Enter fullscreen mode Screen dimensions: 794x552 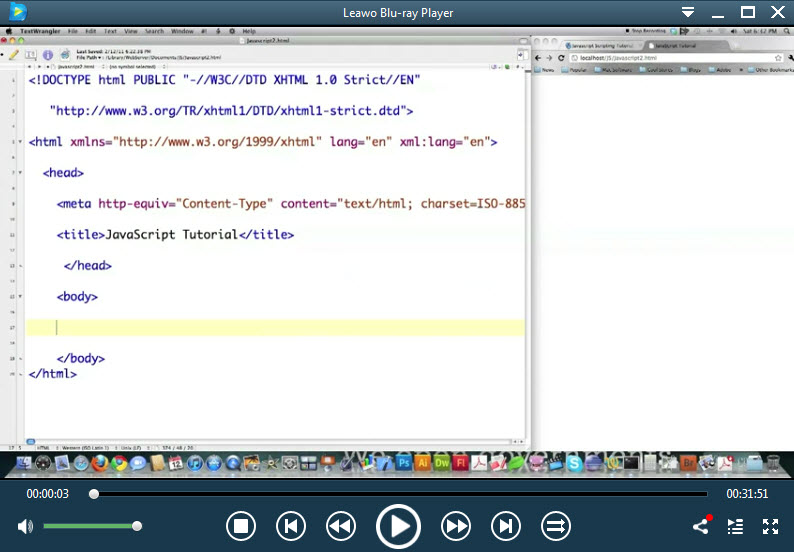[x=770, y=527]
